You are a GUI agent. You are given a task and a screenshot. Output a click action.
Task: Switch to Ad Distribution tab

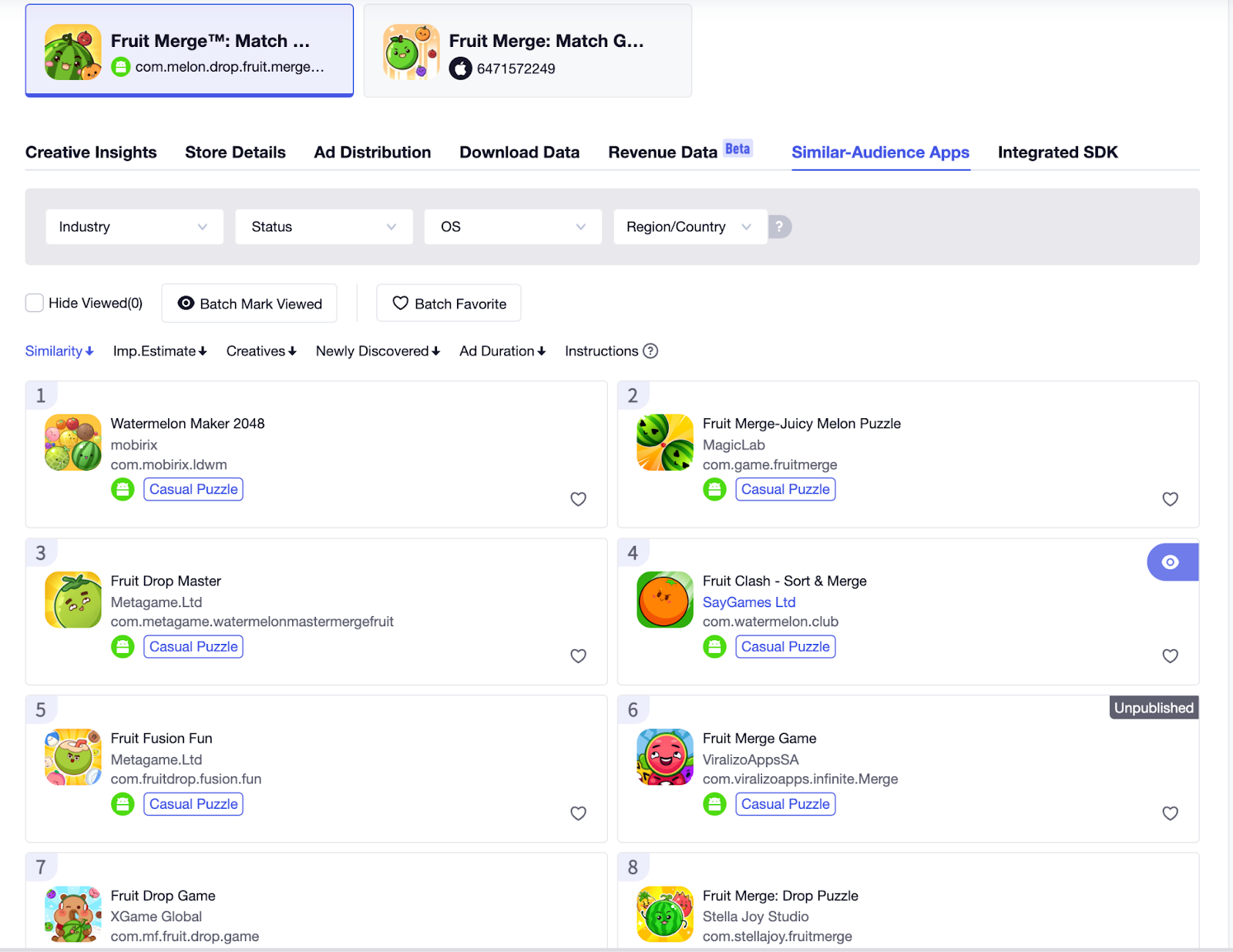[x=372, y=153]
